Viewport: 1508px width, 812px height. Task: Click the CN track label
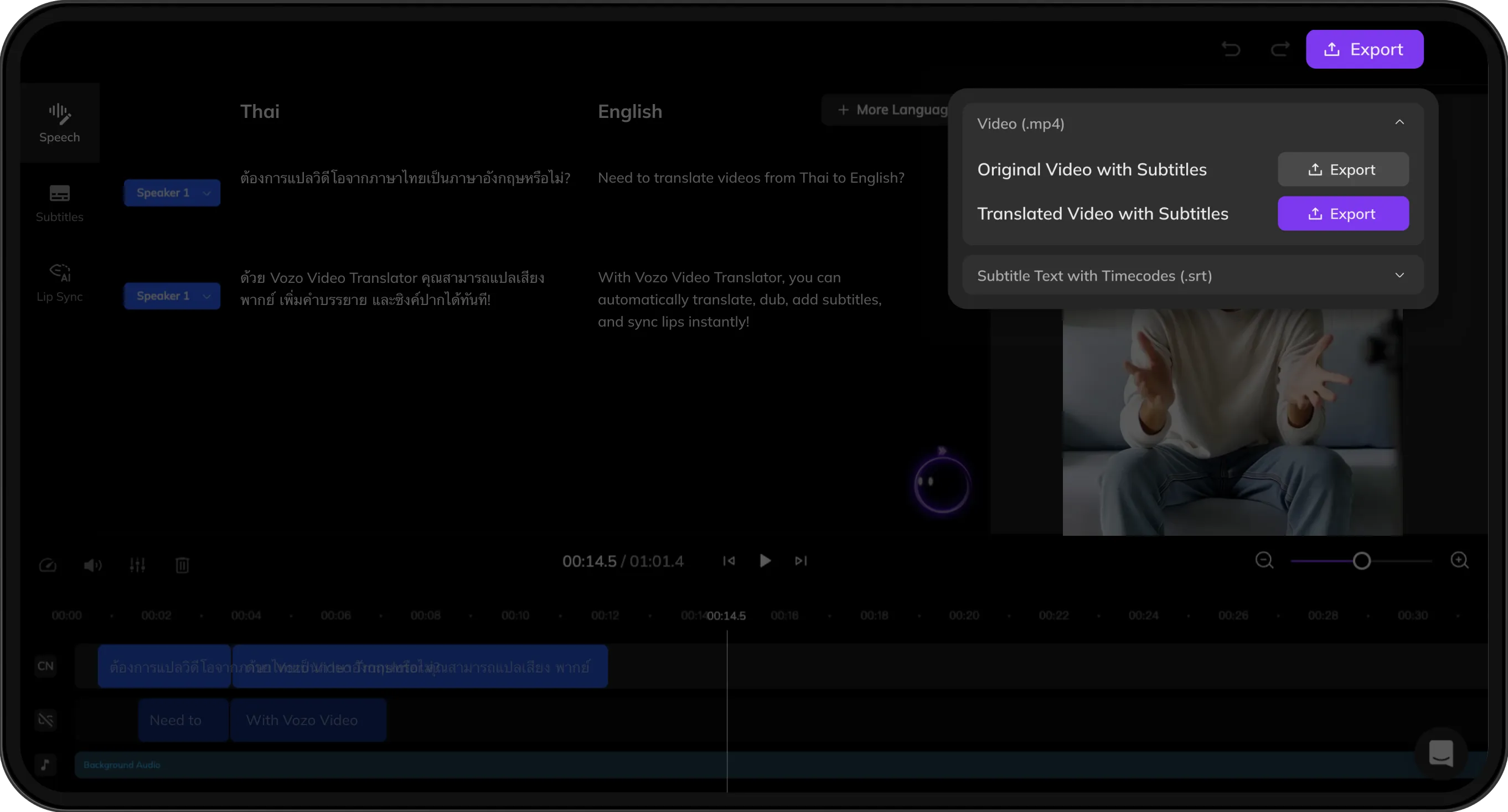pos(45,666)
